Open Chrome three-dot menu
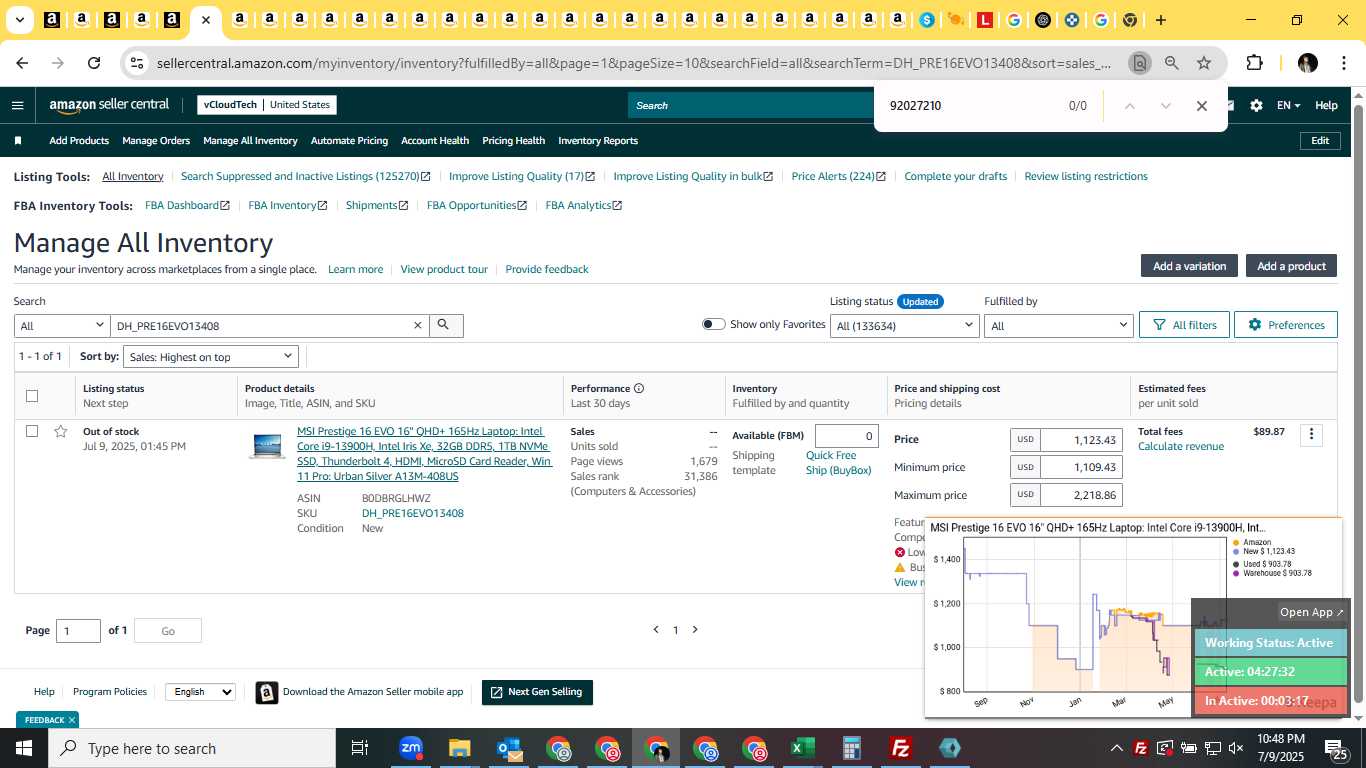The image size is (1366, 768). 1342,63
